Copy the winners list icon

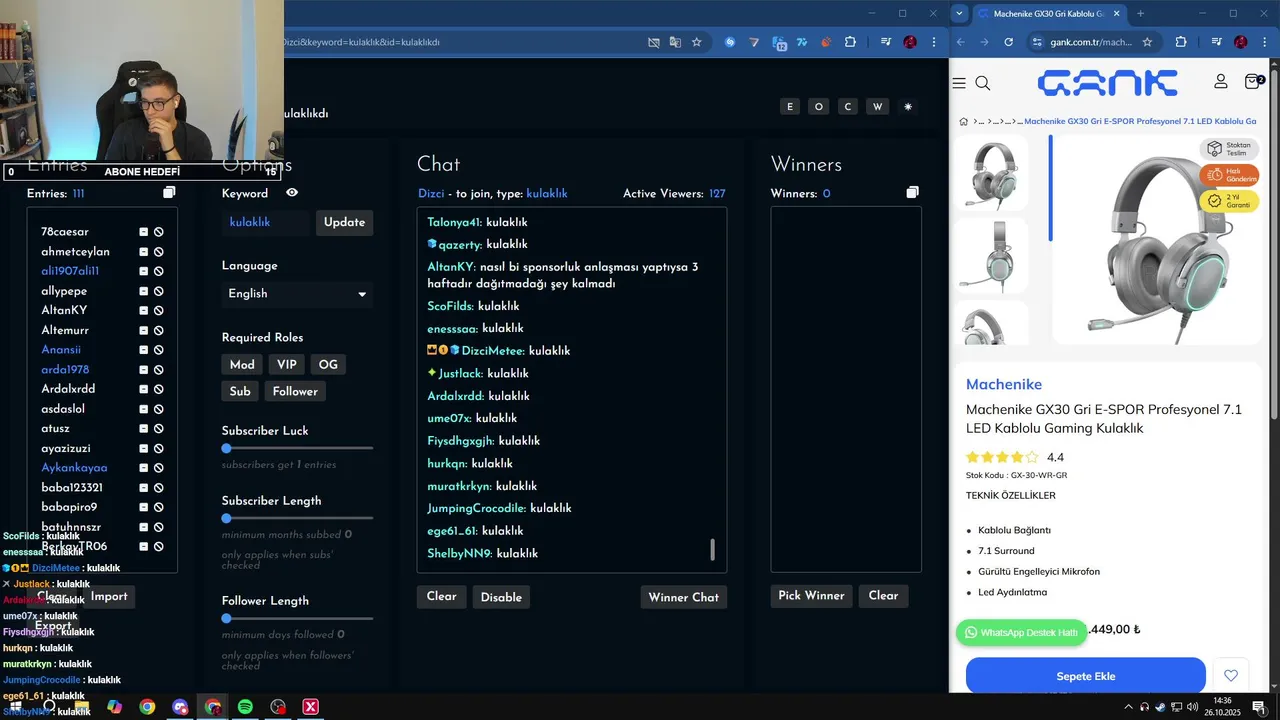pyautogui.click(x=912, y=192)
